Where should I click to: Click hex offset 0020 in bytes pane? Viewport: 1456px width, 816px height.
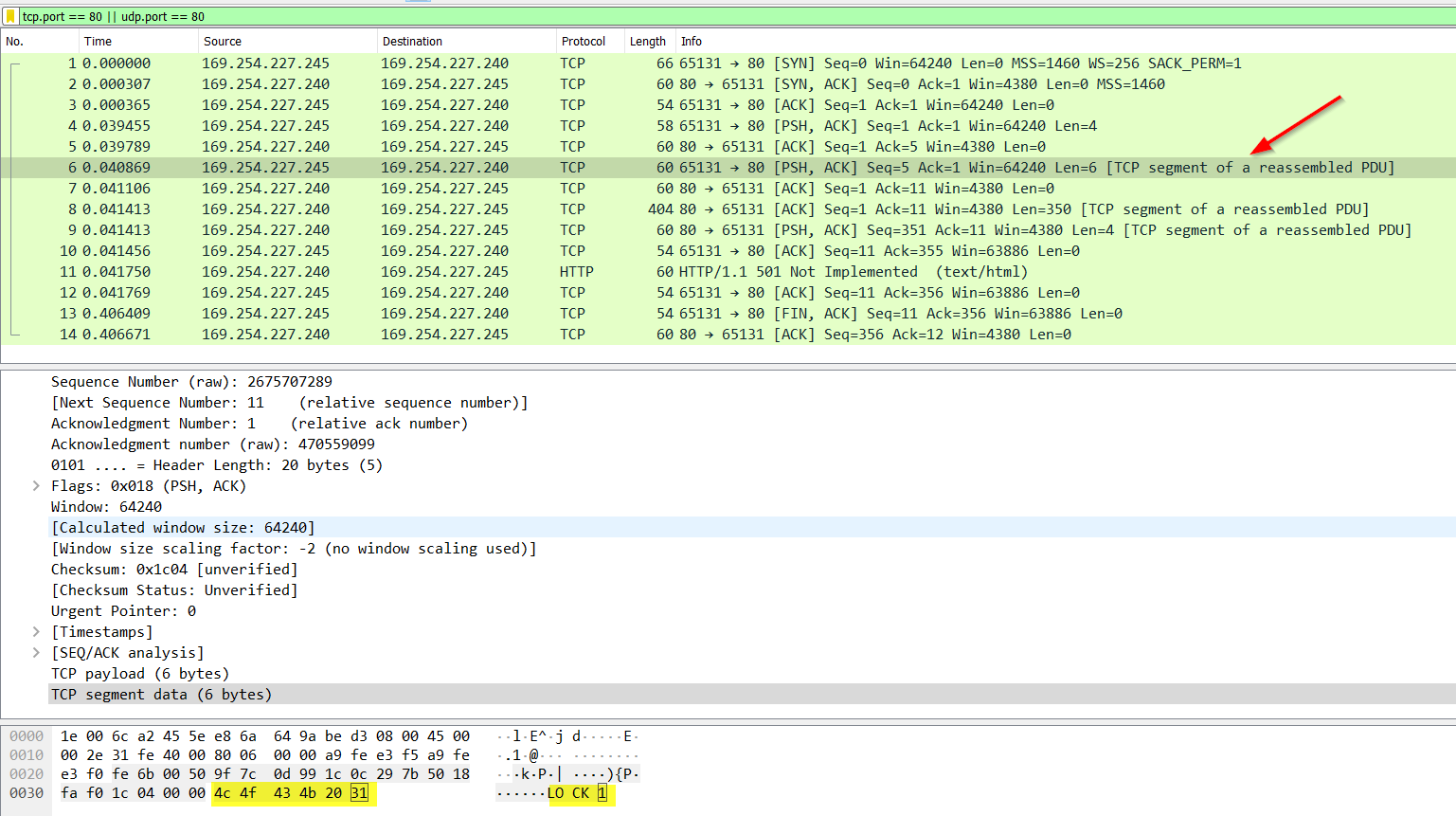(x=27, y=774)
